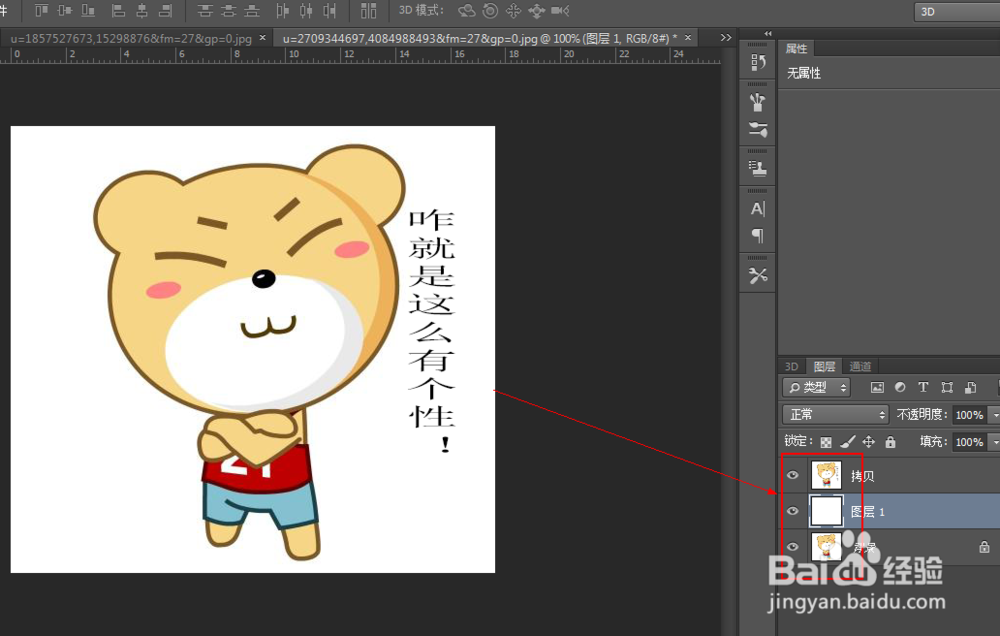The image size is (1000, 636).
Task: Select the 3D slide mode icon
Action: 536,11
